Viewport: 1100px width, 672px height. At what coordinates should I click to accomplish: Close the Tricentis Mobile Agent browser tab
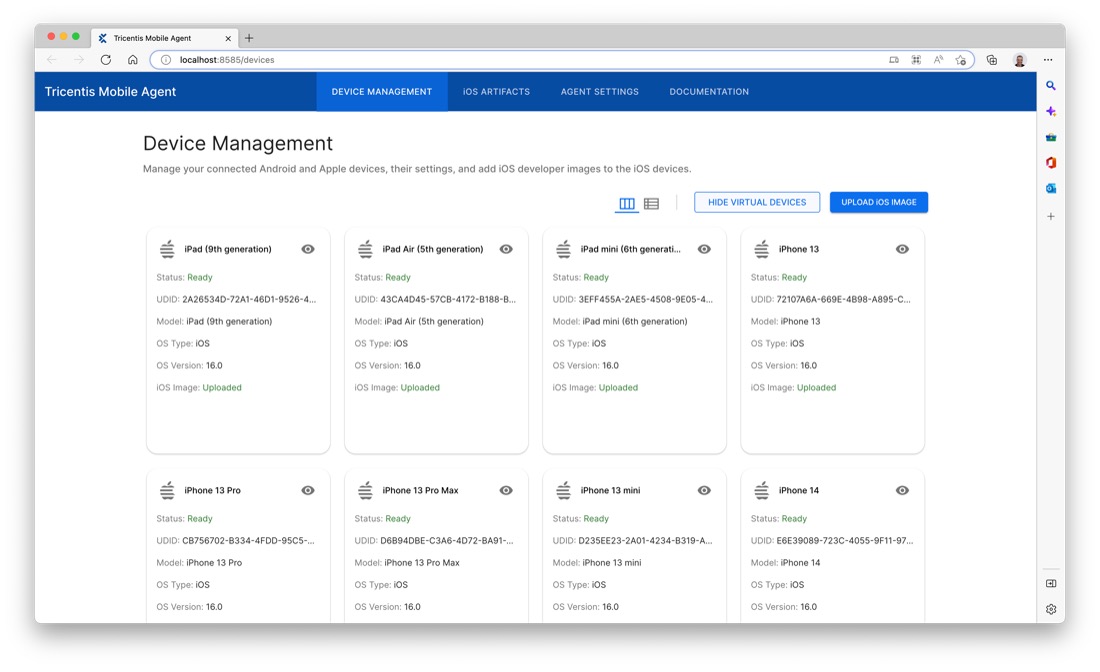point(228,39)
